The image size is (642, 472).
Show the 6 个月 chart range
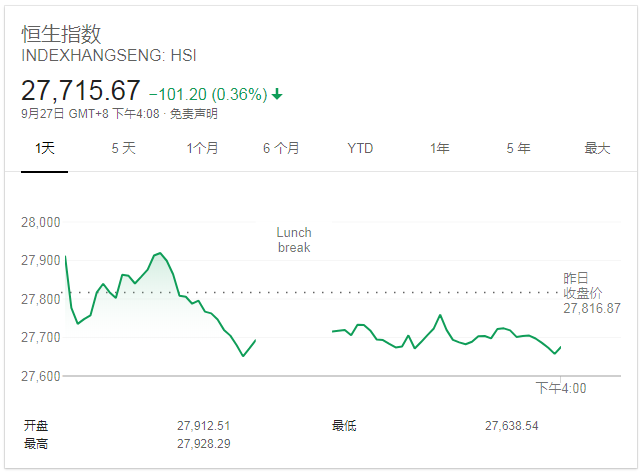[x=281, y=148]
